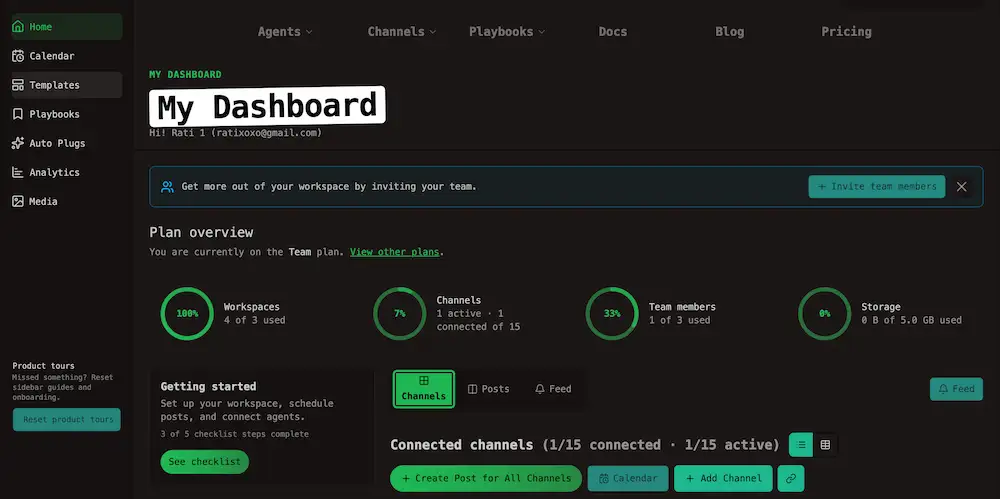This screenshot has height=499, width=1000.
Task: Click the Calendar button beside Create Post
Action: click(x=628, y=479)
